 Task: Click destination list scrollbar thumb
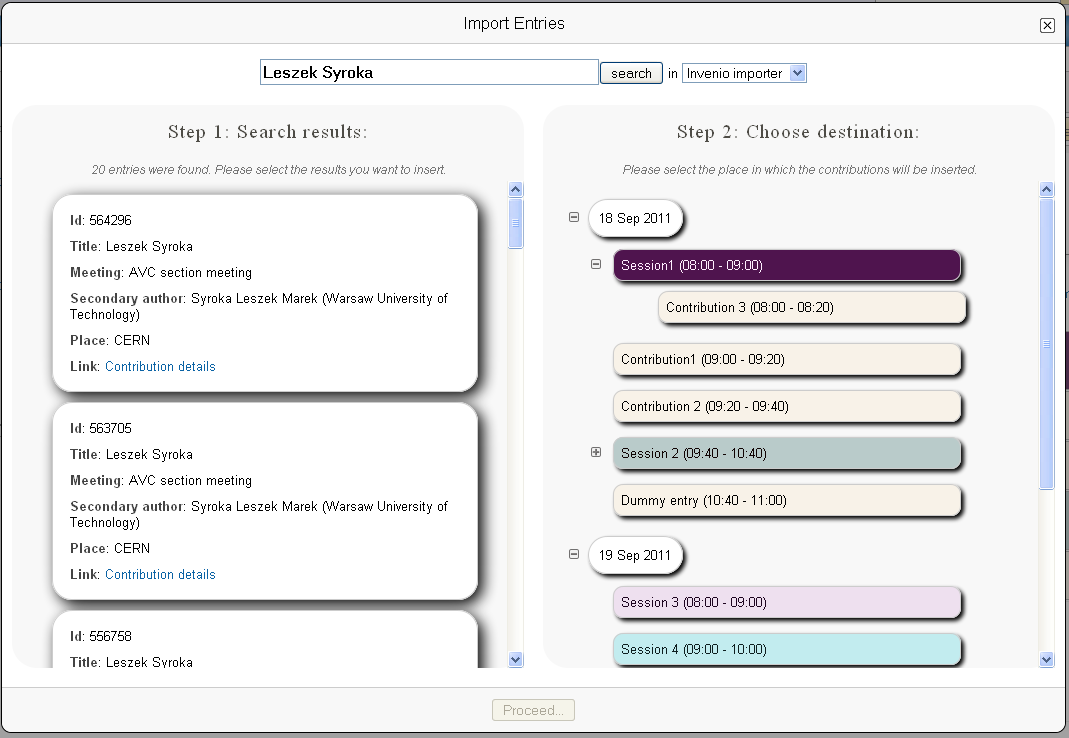[1047, 344]
